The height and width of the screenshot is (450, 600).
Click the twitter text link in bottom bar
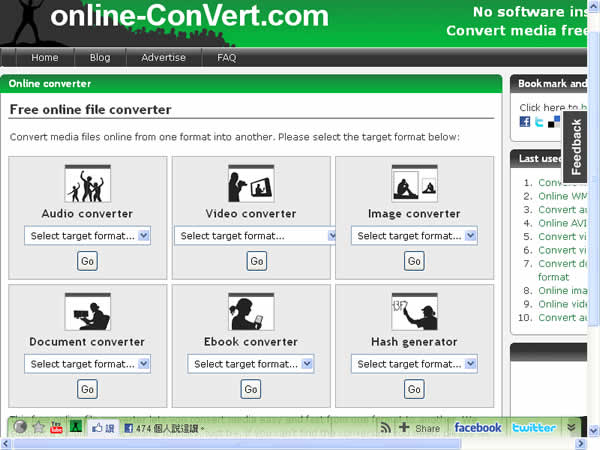(534, 427)
